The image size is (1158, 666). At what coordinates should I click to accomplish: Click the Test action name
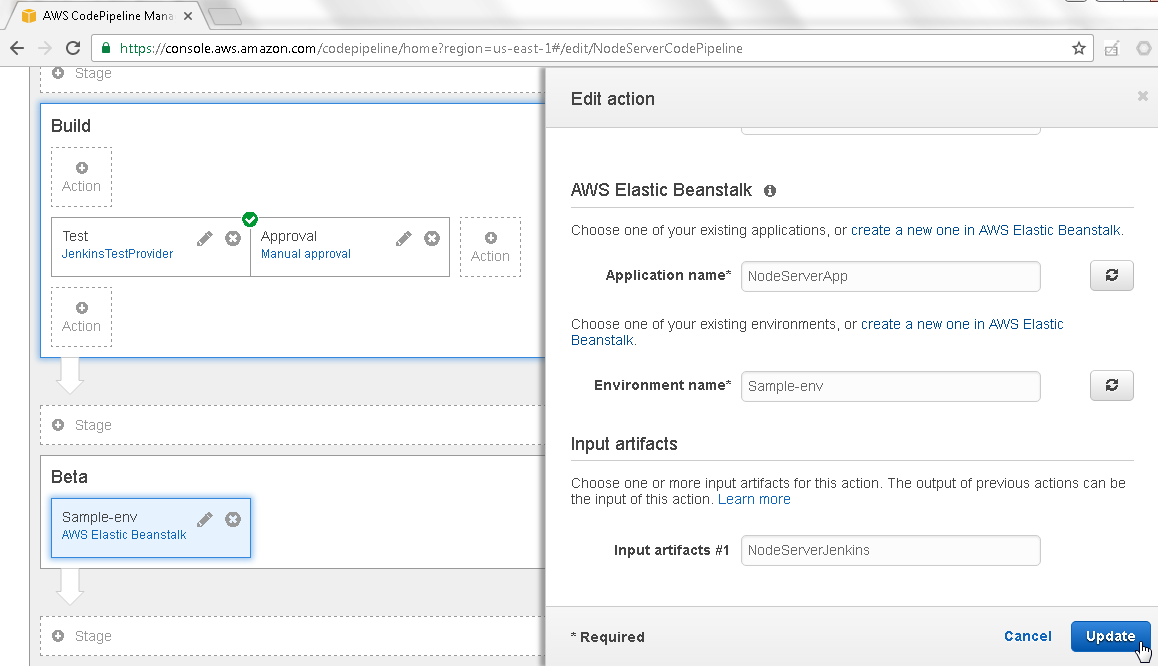[75, 236]
